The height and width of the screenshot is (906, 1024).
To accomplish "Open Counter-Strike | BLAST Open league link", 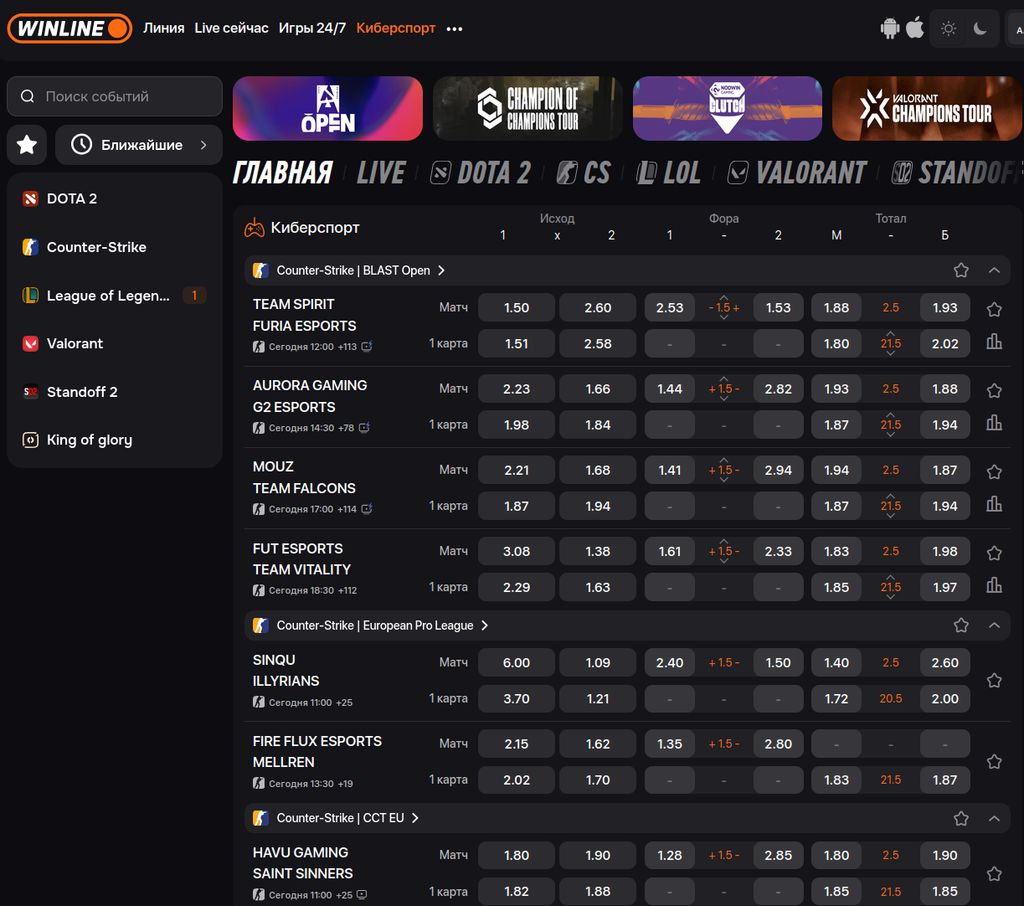I will point(360,270).
